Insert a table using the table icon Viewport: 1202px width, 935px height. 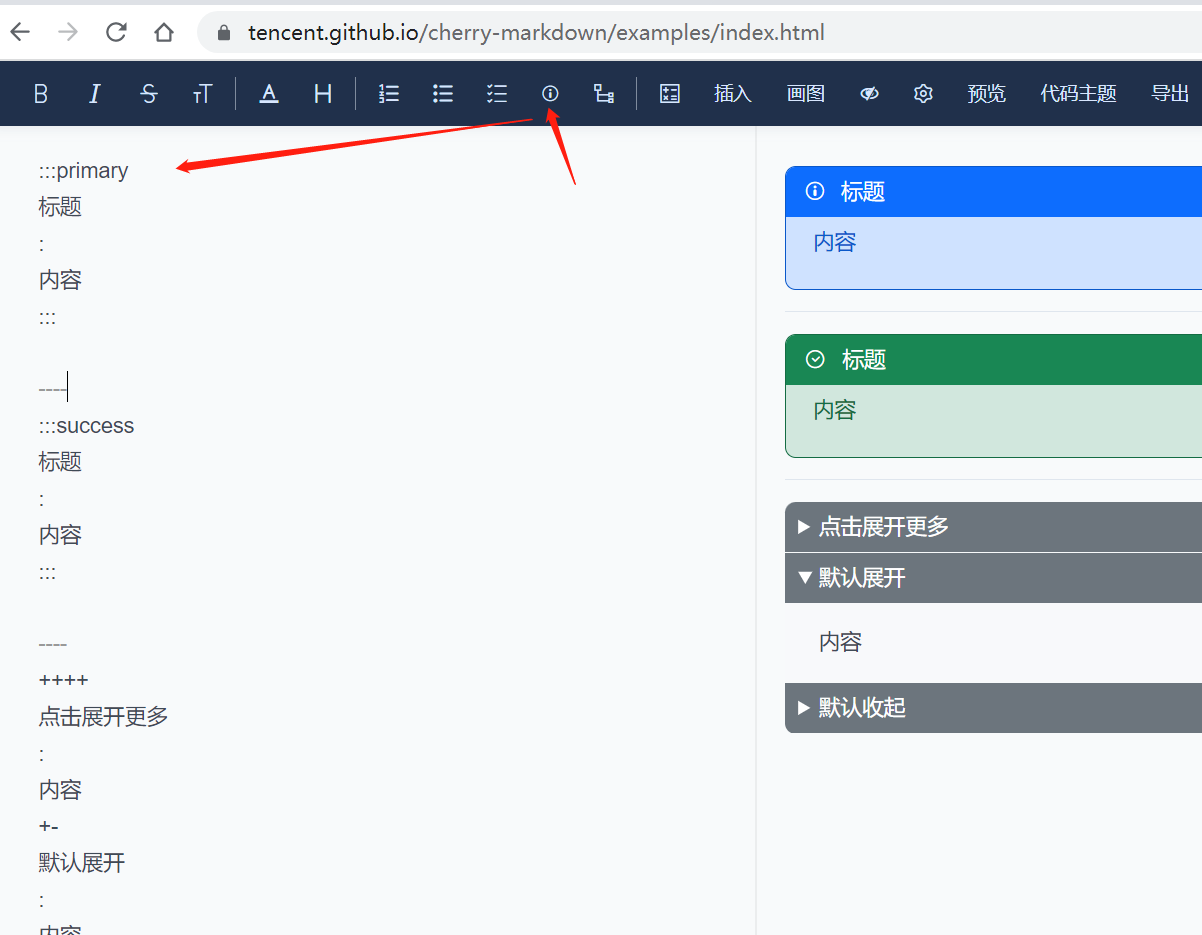669,93
